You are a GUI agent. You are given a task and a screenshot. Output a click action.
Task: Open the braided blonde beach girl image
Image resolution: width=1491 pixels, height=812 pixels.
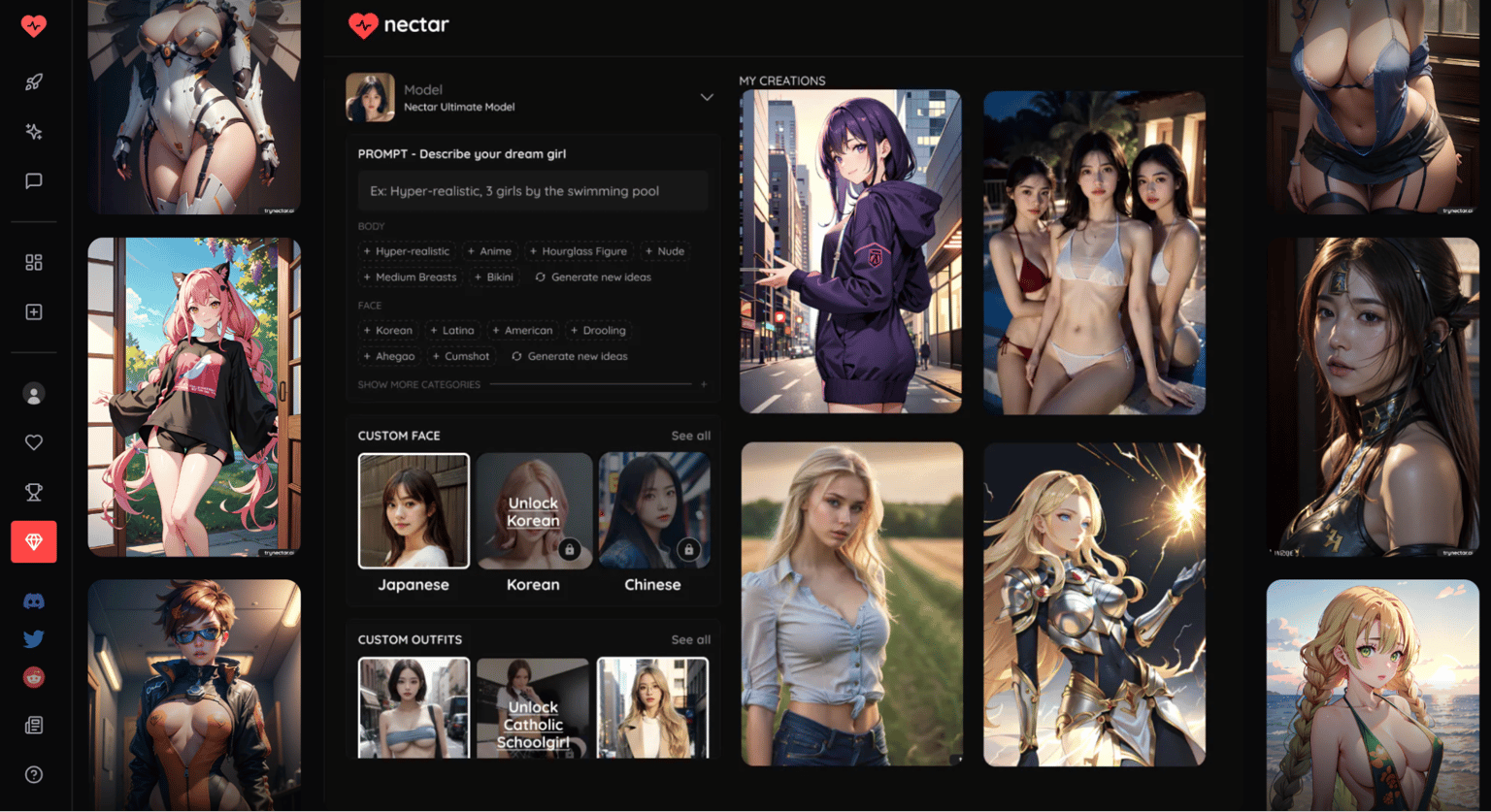coord(1373,695)
